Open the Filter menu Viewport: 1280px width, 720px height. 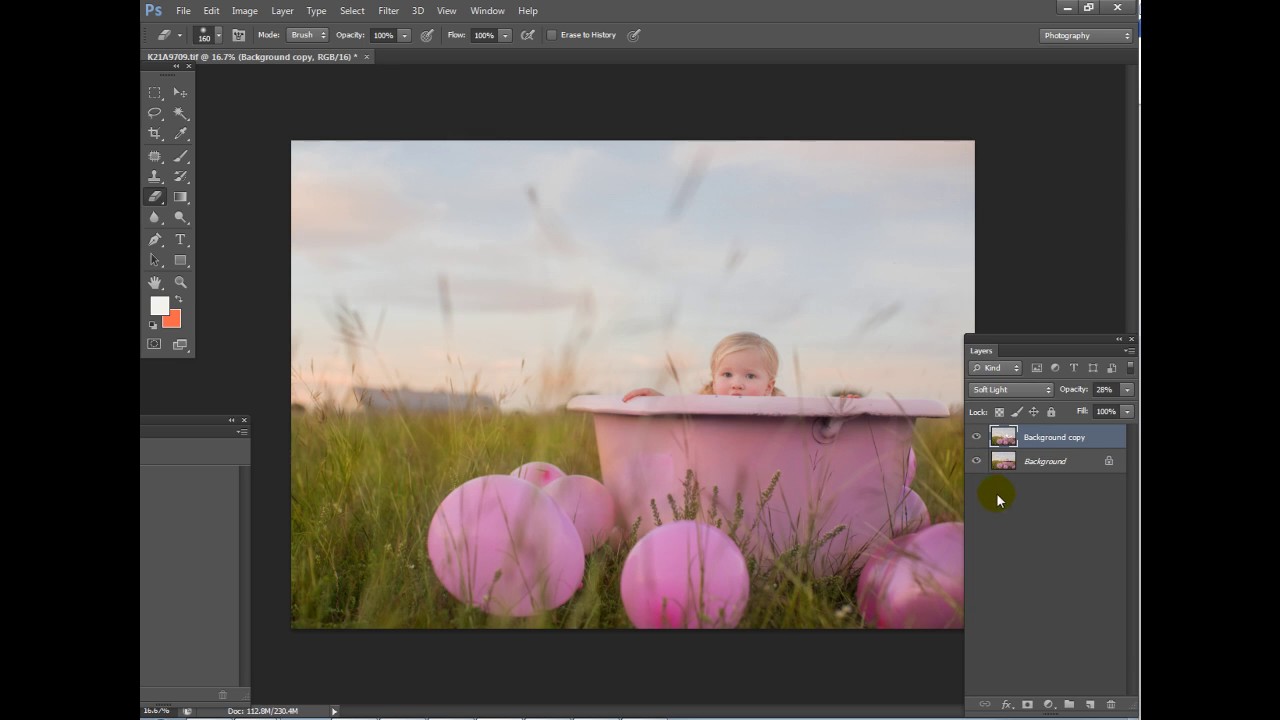388,11
